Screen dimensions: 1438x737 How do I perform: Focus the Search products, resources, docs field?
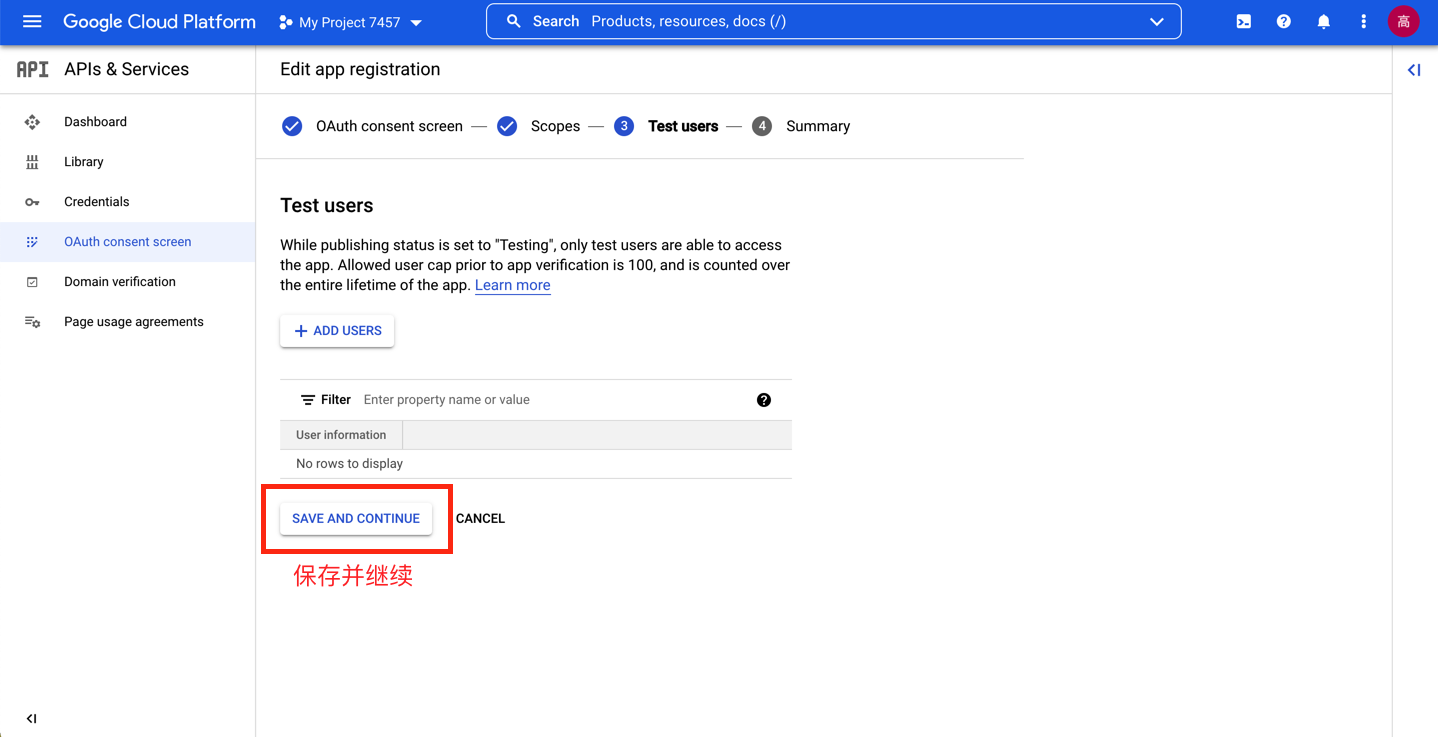[x=833, y=21]
